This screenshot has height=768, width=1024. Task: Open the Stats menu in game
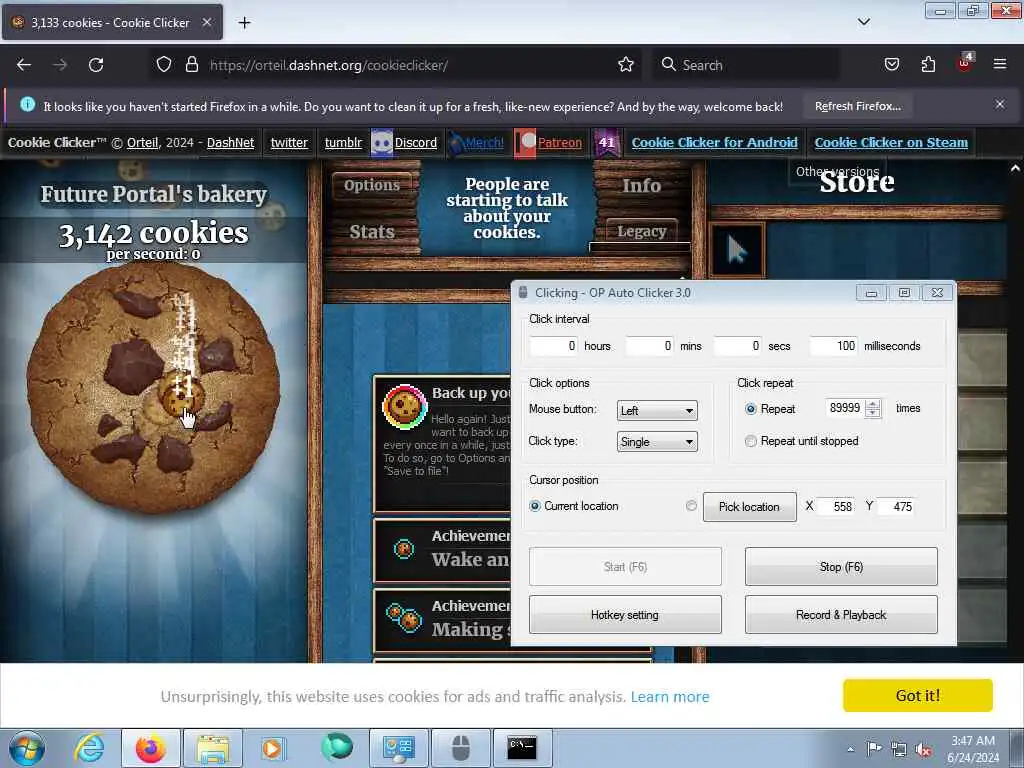pyautogui.click(x=372, y=232)
